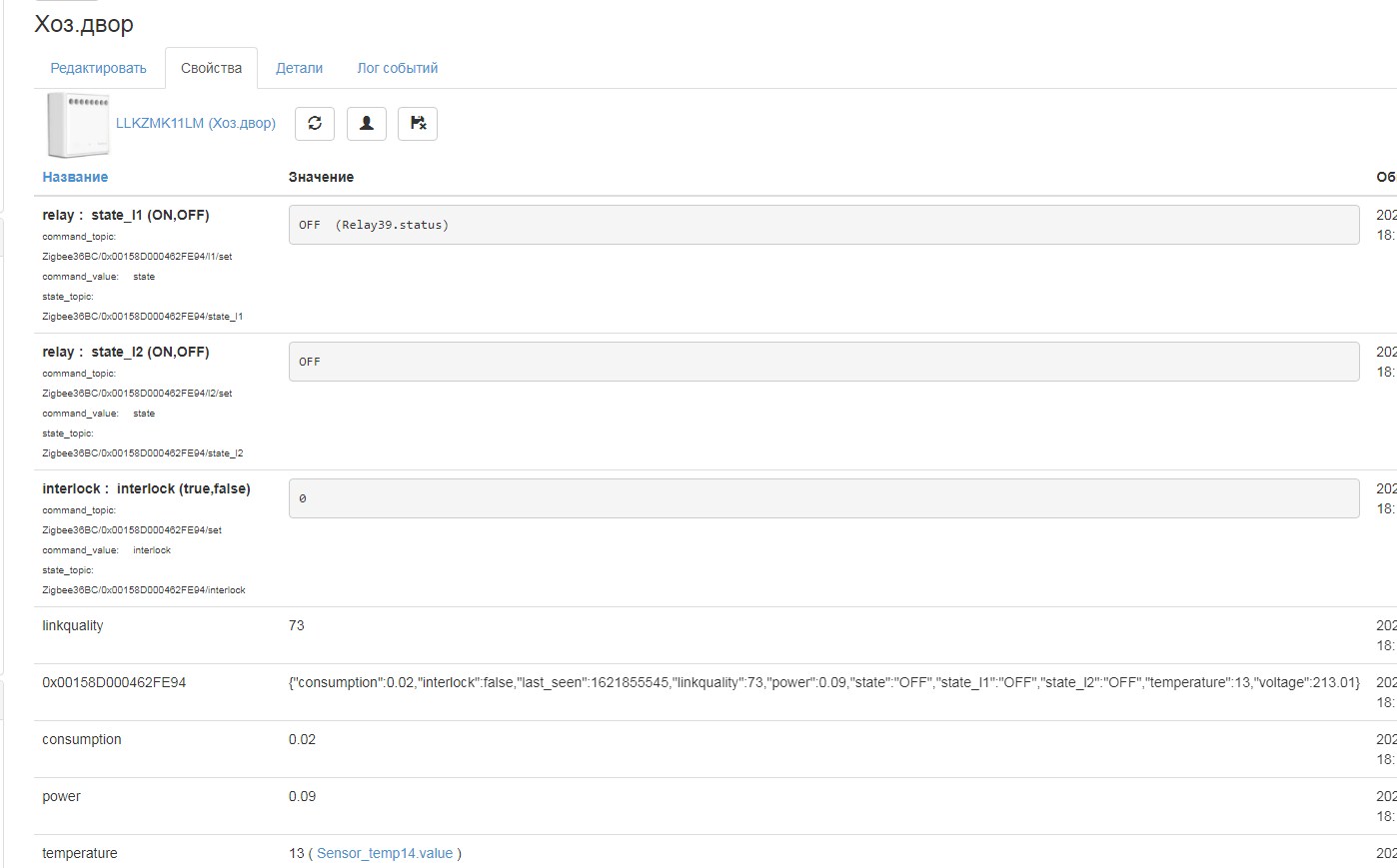Switch to the Редактировать tab
Viewport: 1397px width, 868px height.
tap(97, 67)
